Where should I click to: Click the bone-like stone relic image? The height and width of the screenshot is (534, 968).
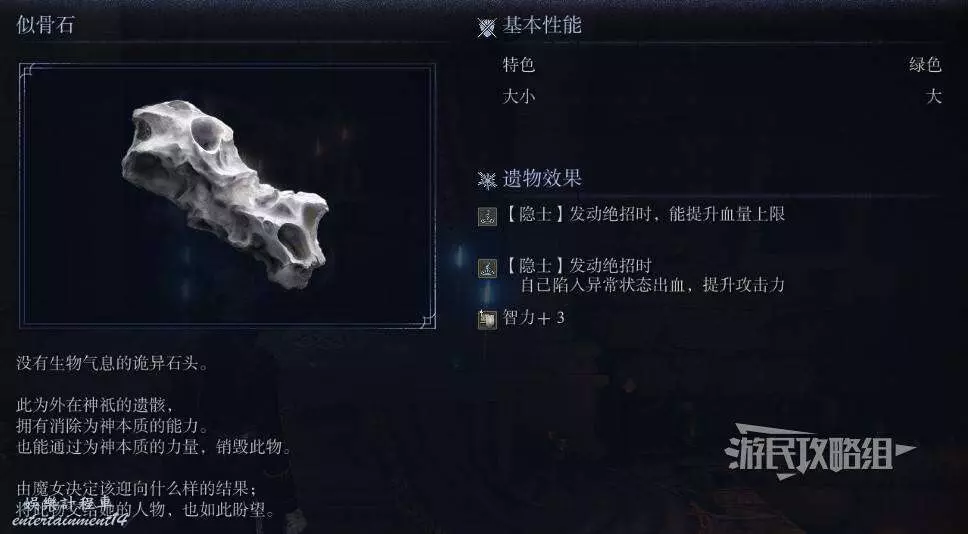pyautogui.click(x=225, y=194)
